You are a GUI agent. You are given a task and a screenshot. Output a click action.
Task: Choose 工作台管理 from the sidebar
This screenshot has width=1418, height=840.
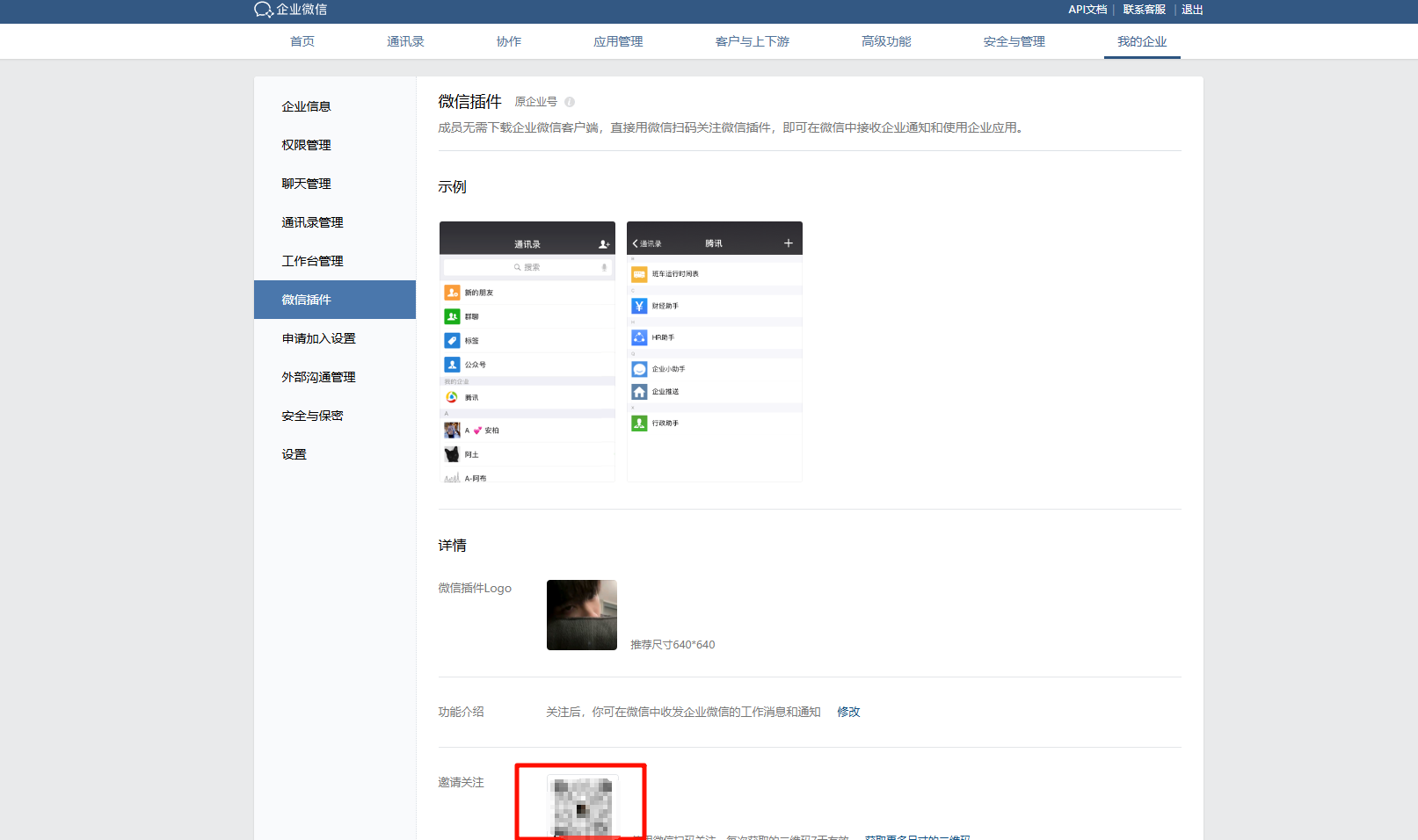(312, 261)
